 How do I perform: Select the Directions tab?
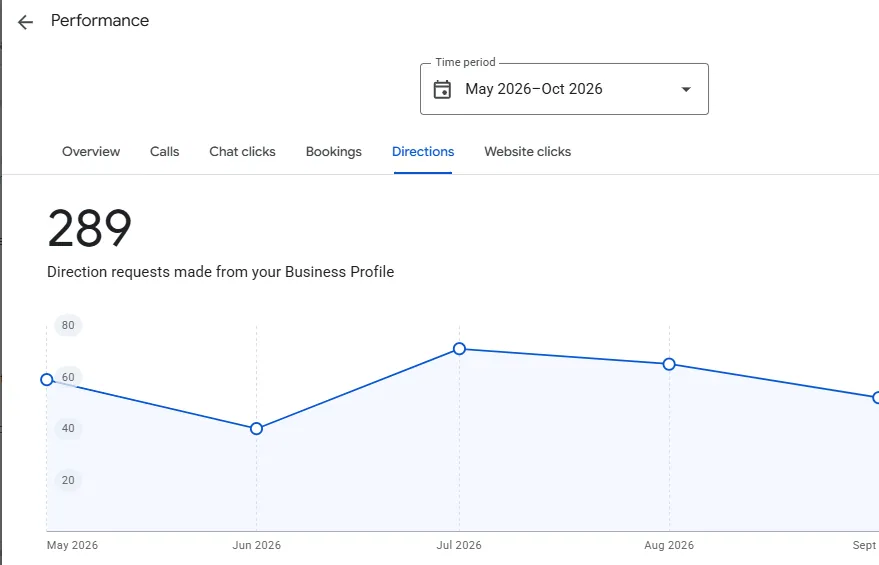(x=423, y=152)
